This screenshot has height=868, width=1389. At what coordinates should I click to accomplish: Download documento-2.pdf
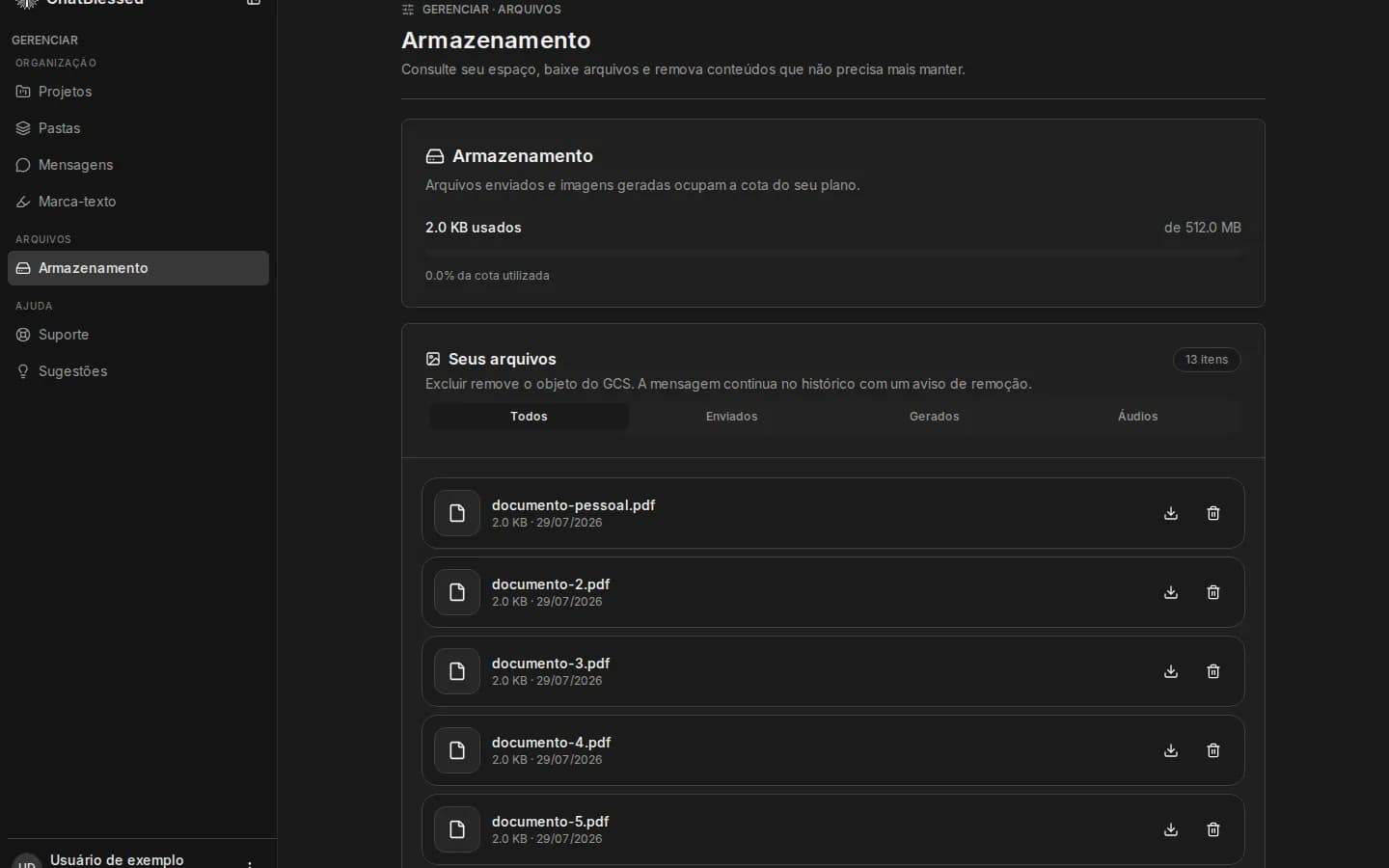click(x=1171, y=592)
